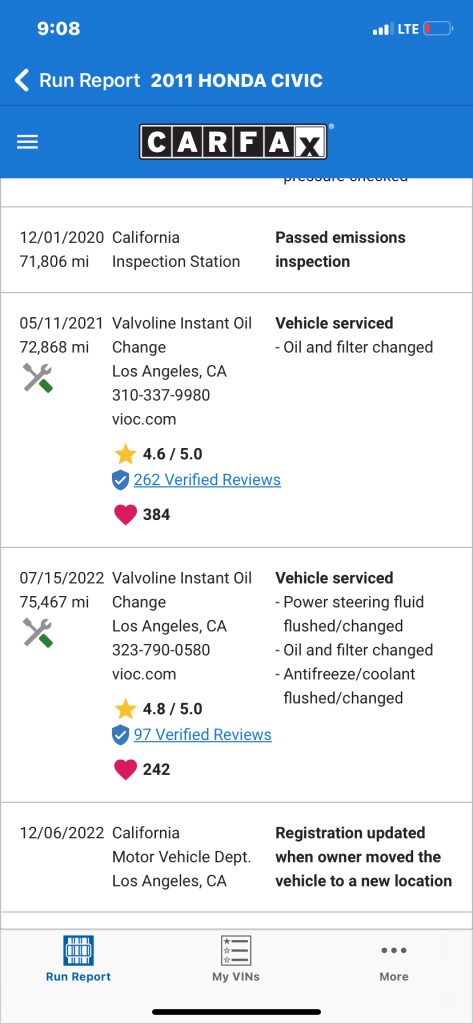This screenshot has height=1024, width=473.
Task: Open the 97 Verified Reviews link
Action: pos(203,735)
